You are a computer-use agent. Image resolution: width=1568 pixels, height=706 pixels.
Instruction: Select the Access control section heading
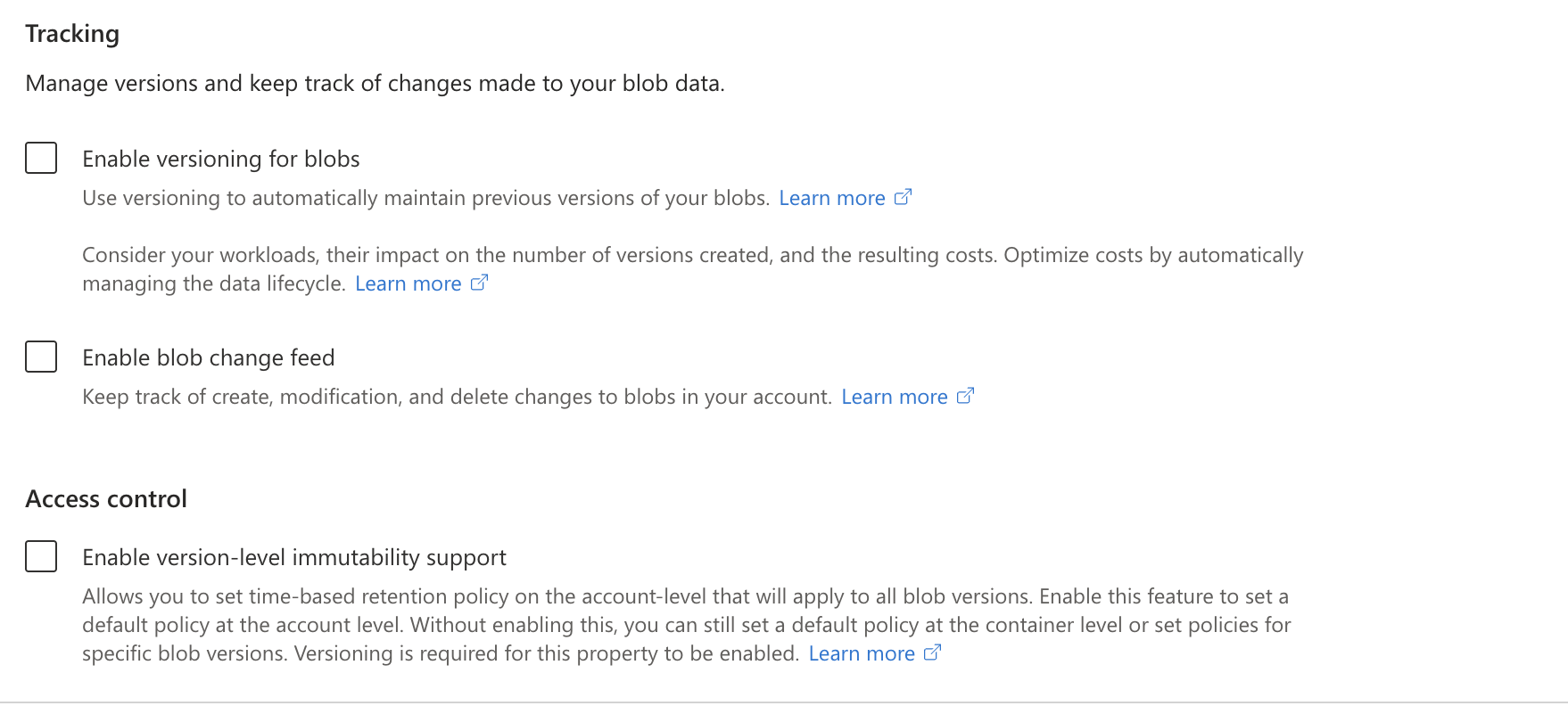[x=106, y=498]
